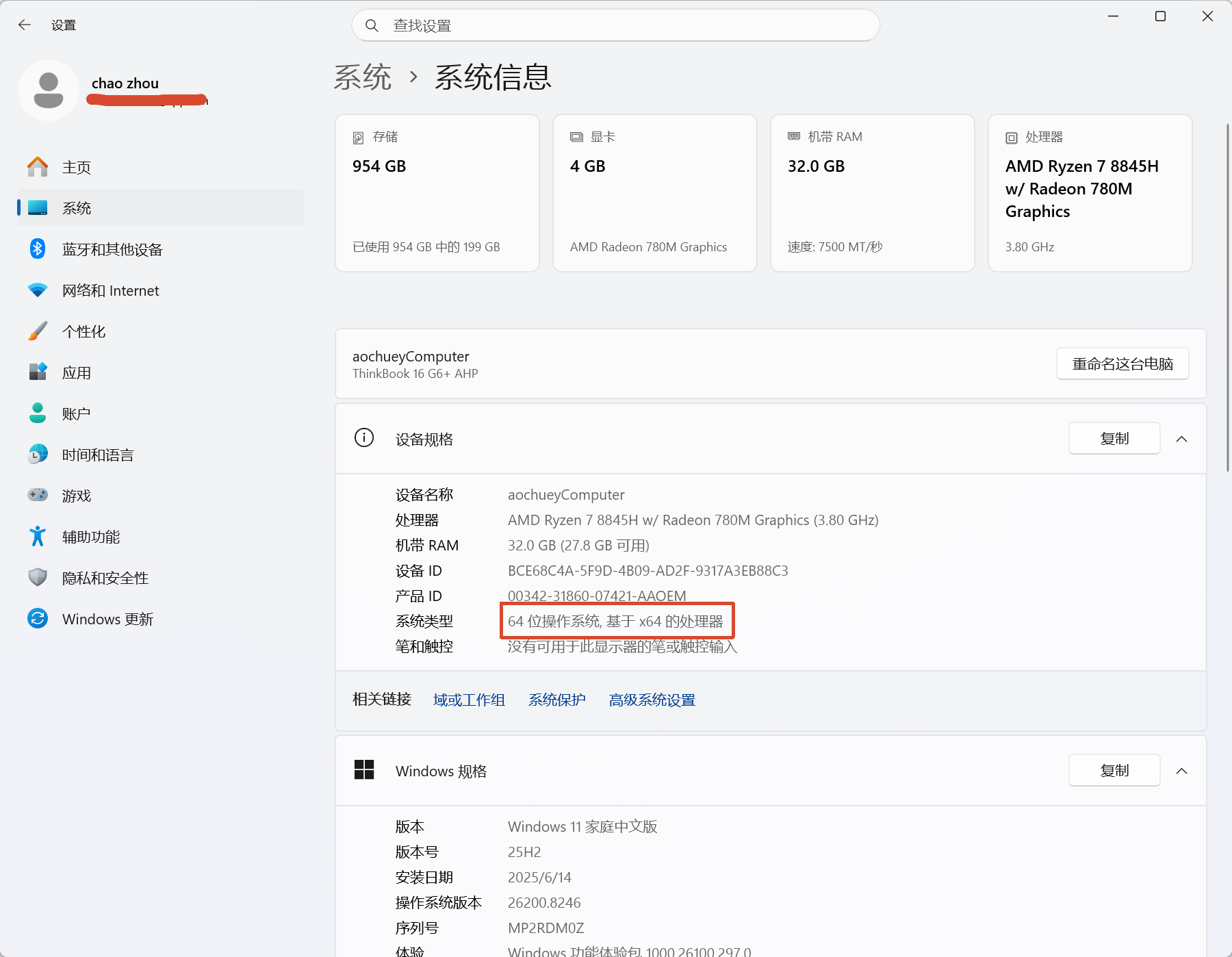
Task: Click the back arrow in Settings
Action: (25, 25)
